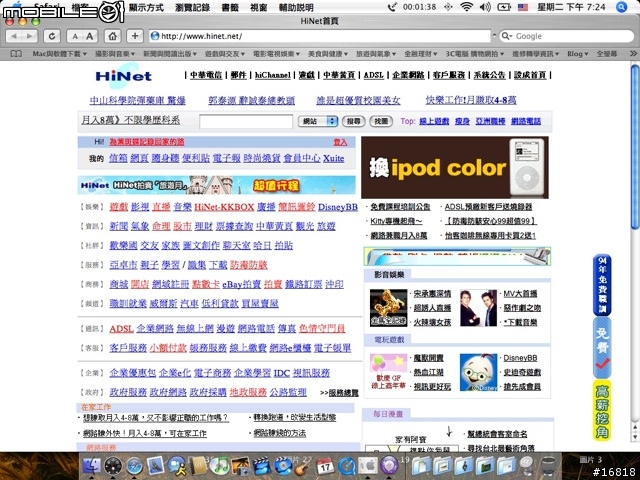Expand the 美食與健康 bookmarks folder

[328, 54]
